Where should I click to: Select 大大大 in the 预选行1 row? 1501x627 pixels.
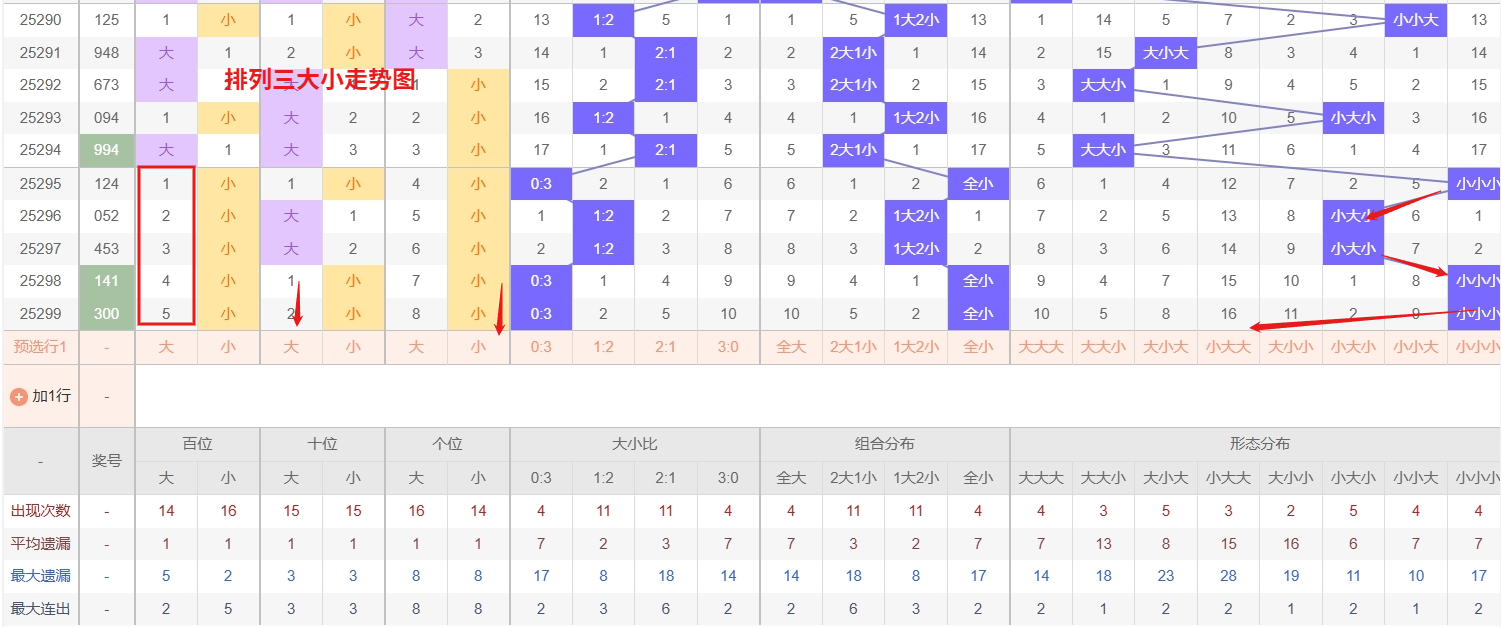tap(1041, 347)
